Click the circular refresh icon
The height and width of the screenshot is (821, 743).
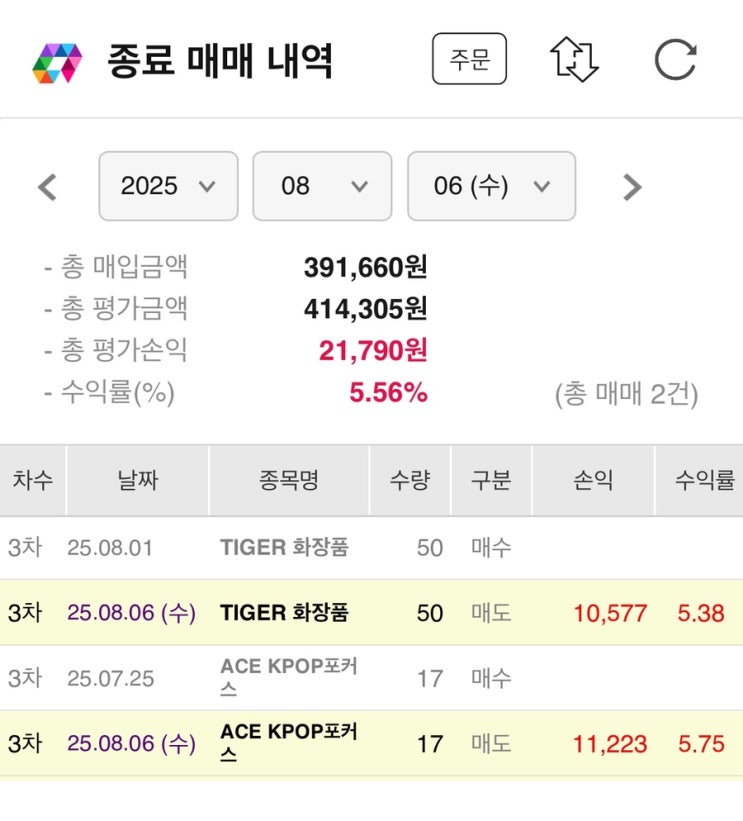(x=675, y=60)
